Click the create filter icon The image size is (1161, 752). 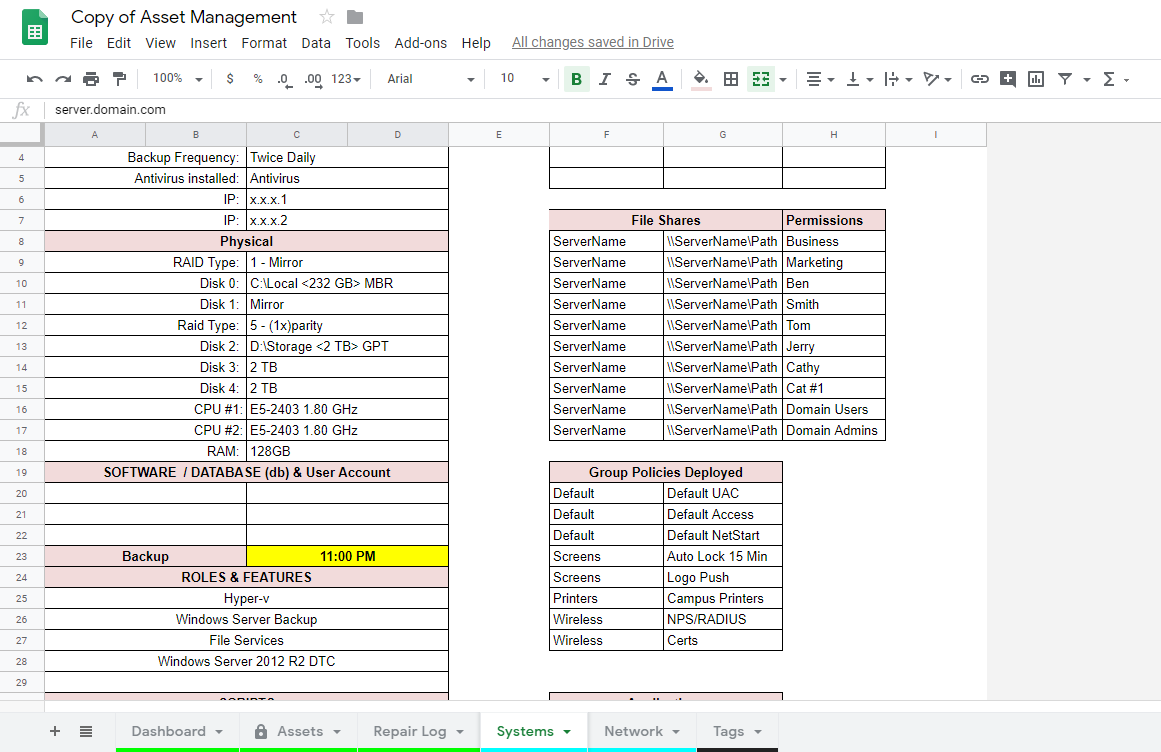coord(1065,79)
